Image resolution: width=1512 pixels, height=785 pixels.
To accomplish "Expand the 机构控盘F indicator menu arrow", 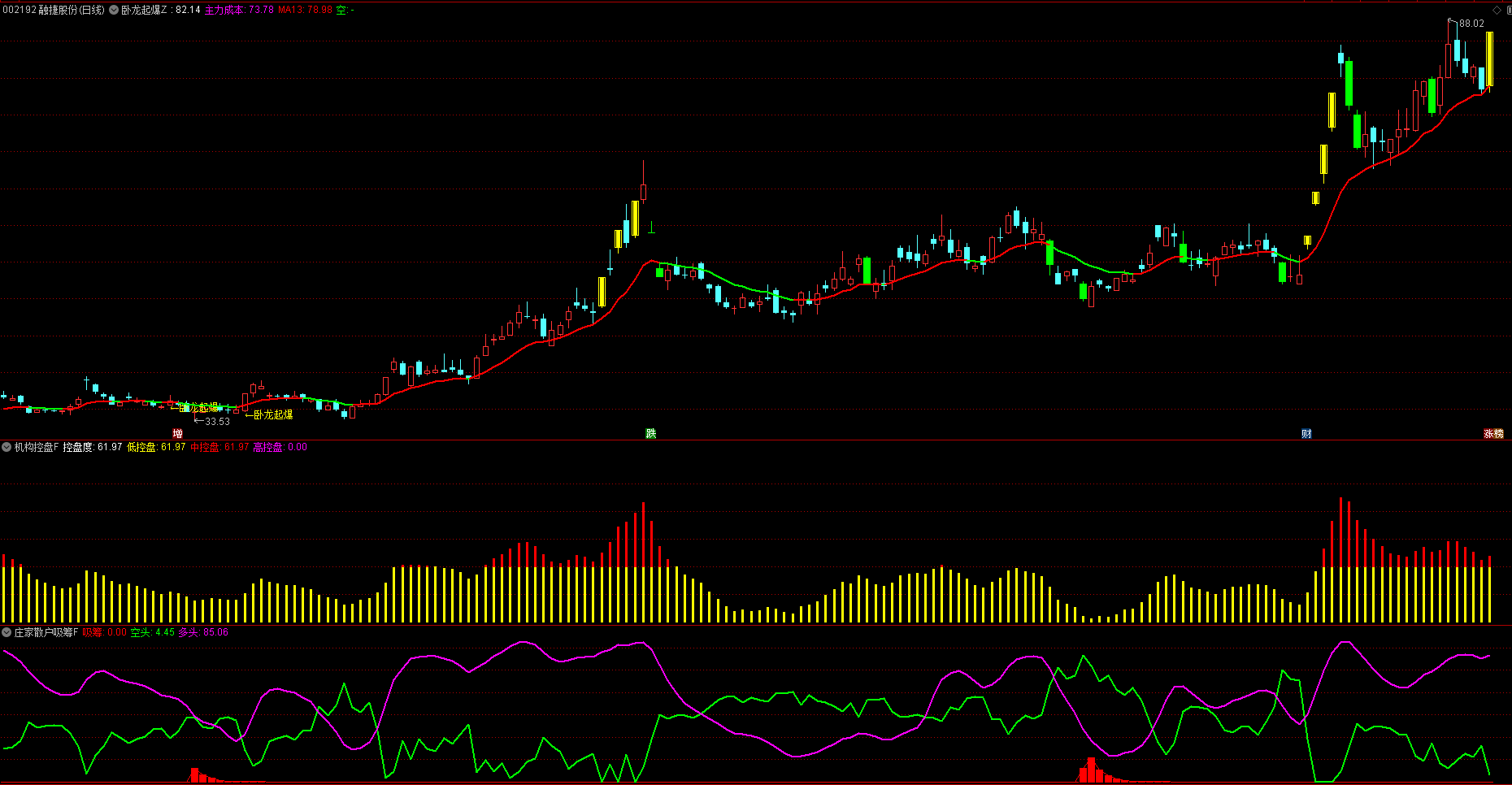I will pos(7,447).
